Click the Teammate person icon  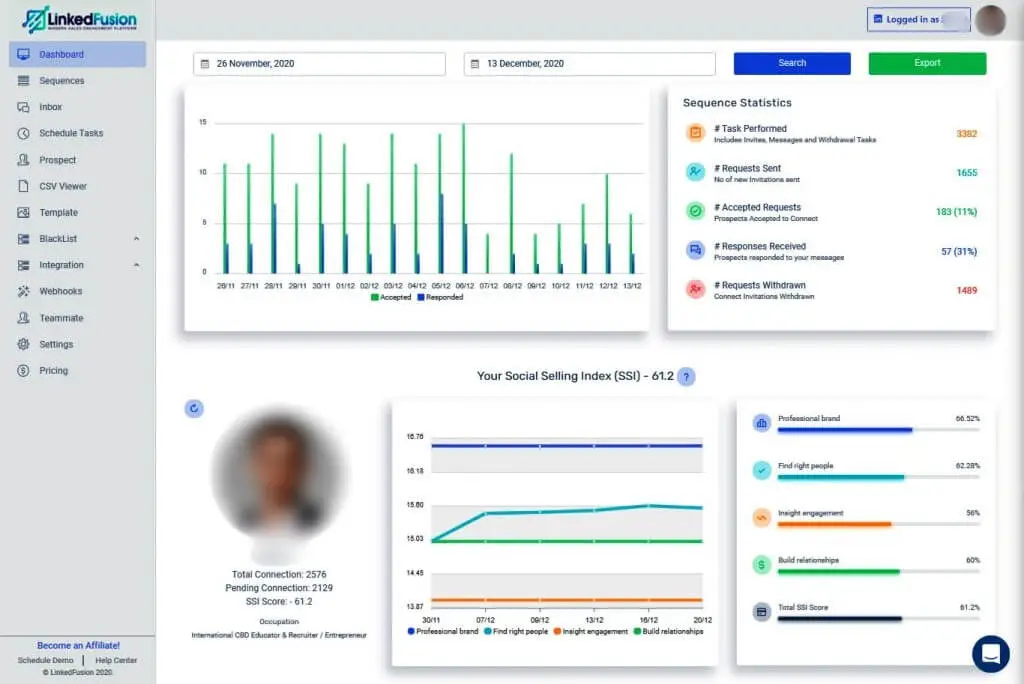[x=24, y=318]
